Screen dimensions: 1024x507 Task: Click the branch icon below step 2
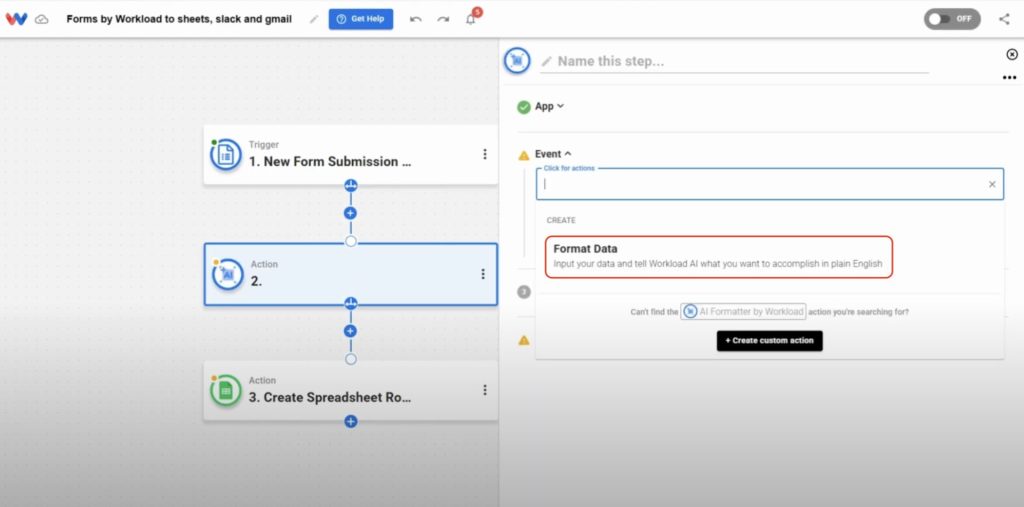tap(351, 303)
